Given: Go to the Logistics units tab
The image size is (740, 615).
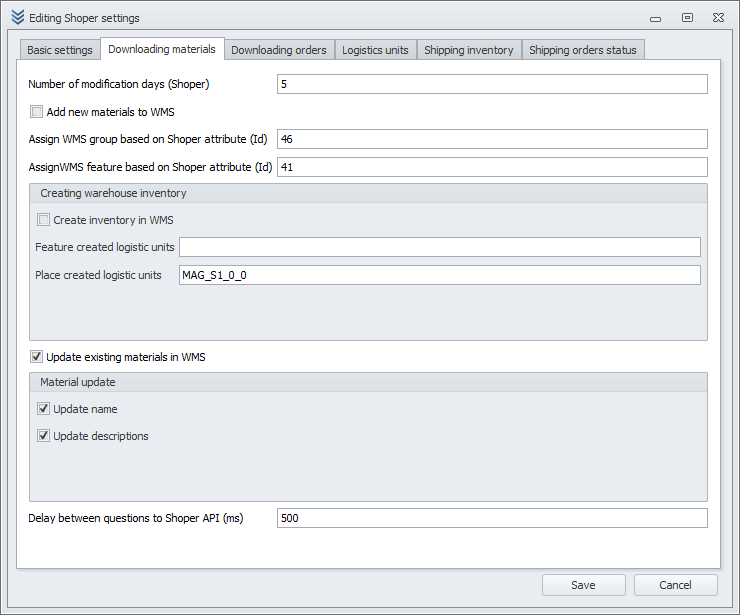Looking at the screenshot, I should click(x=375, y=50).
